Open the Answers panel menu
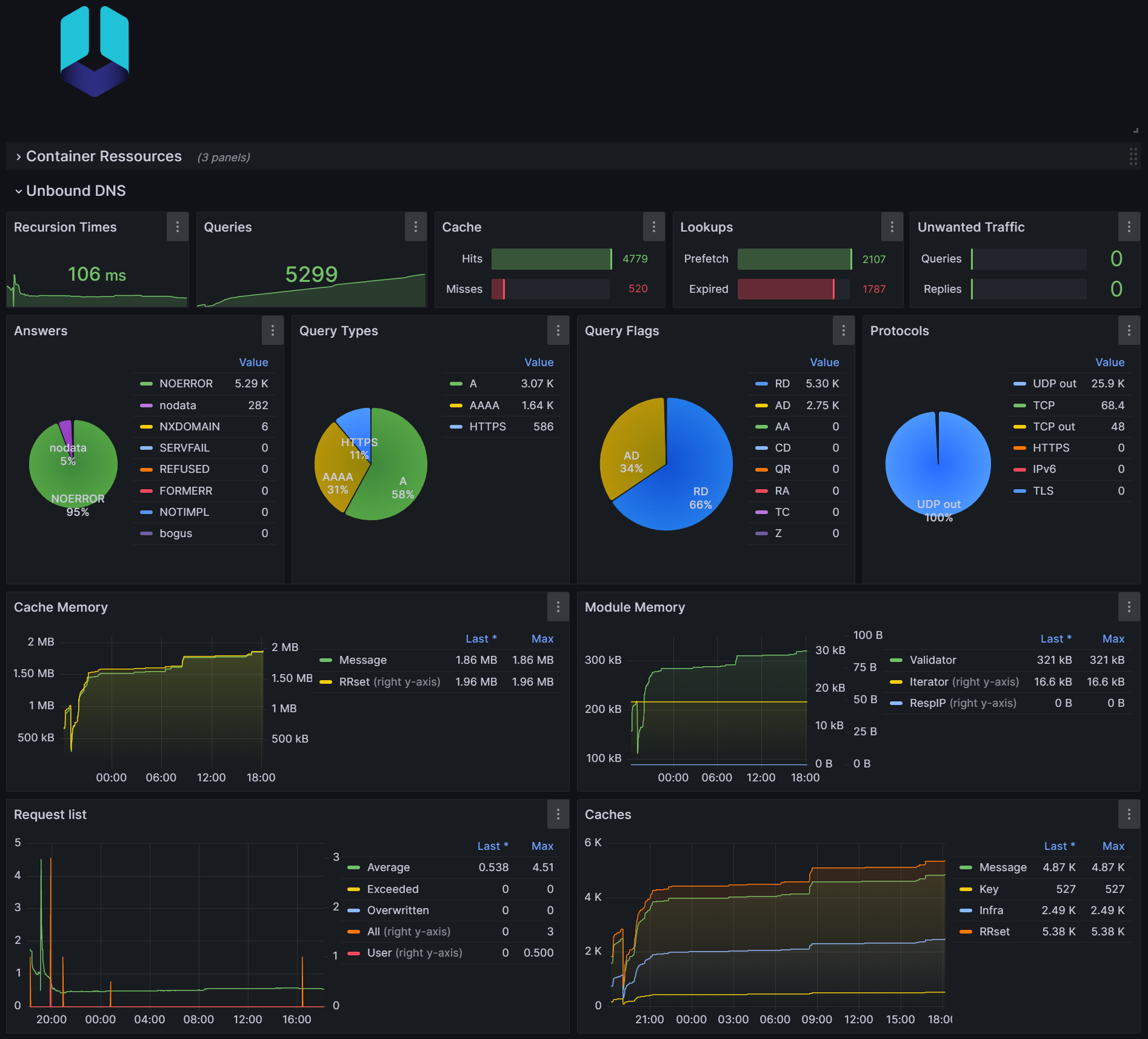Screen dimensions: 1148x1039 [273, 330]
